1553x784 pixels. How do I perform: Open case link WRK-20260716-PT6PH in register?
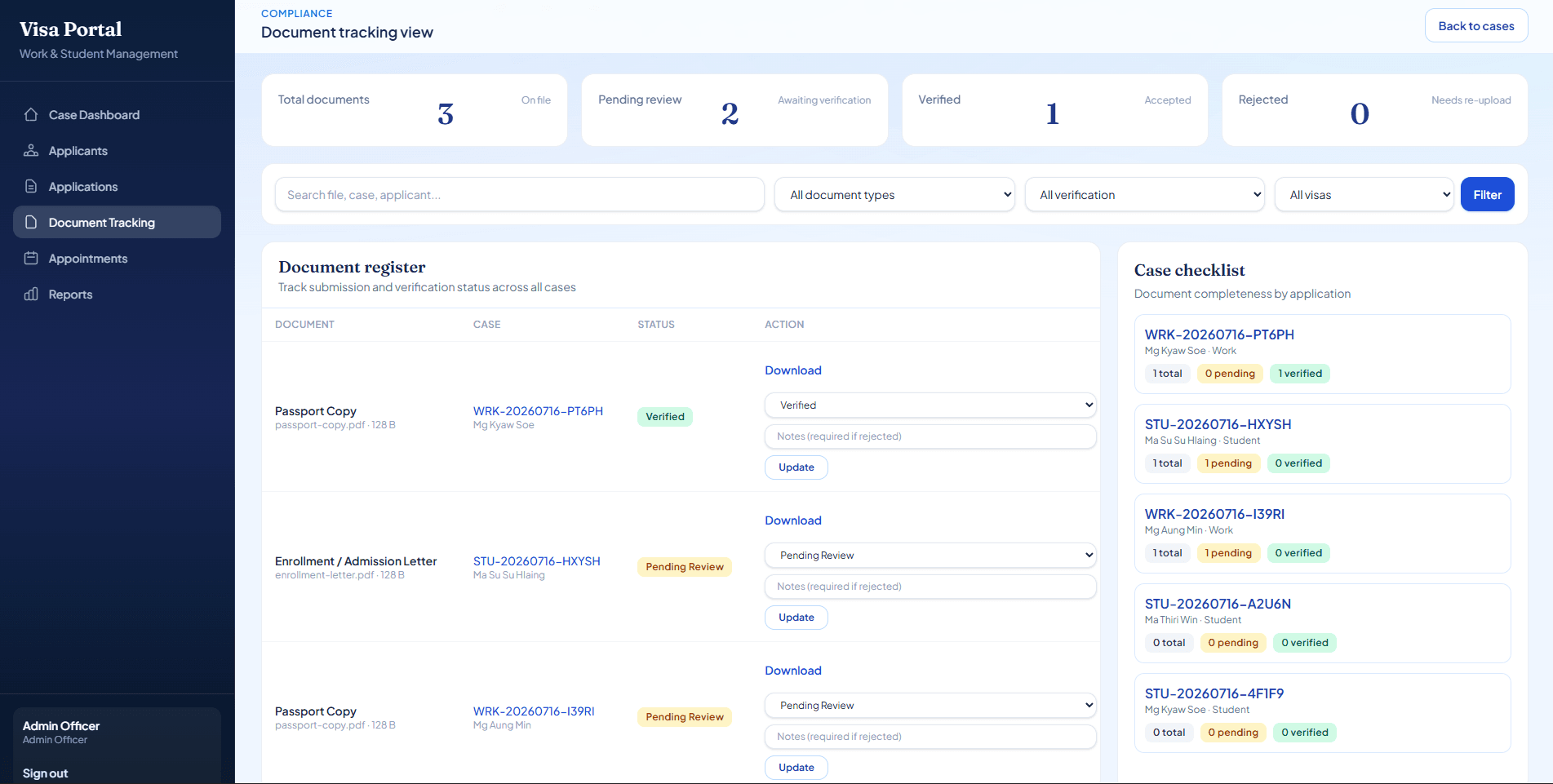pos(538,411)
